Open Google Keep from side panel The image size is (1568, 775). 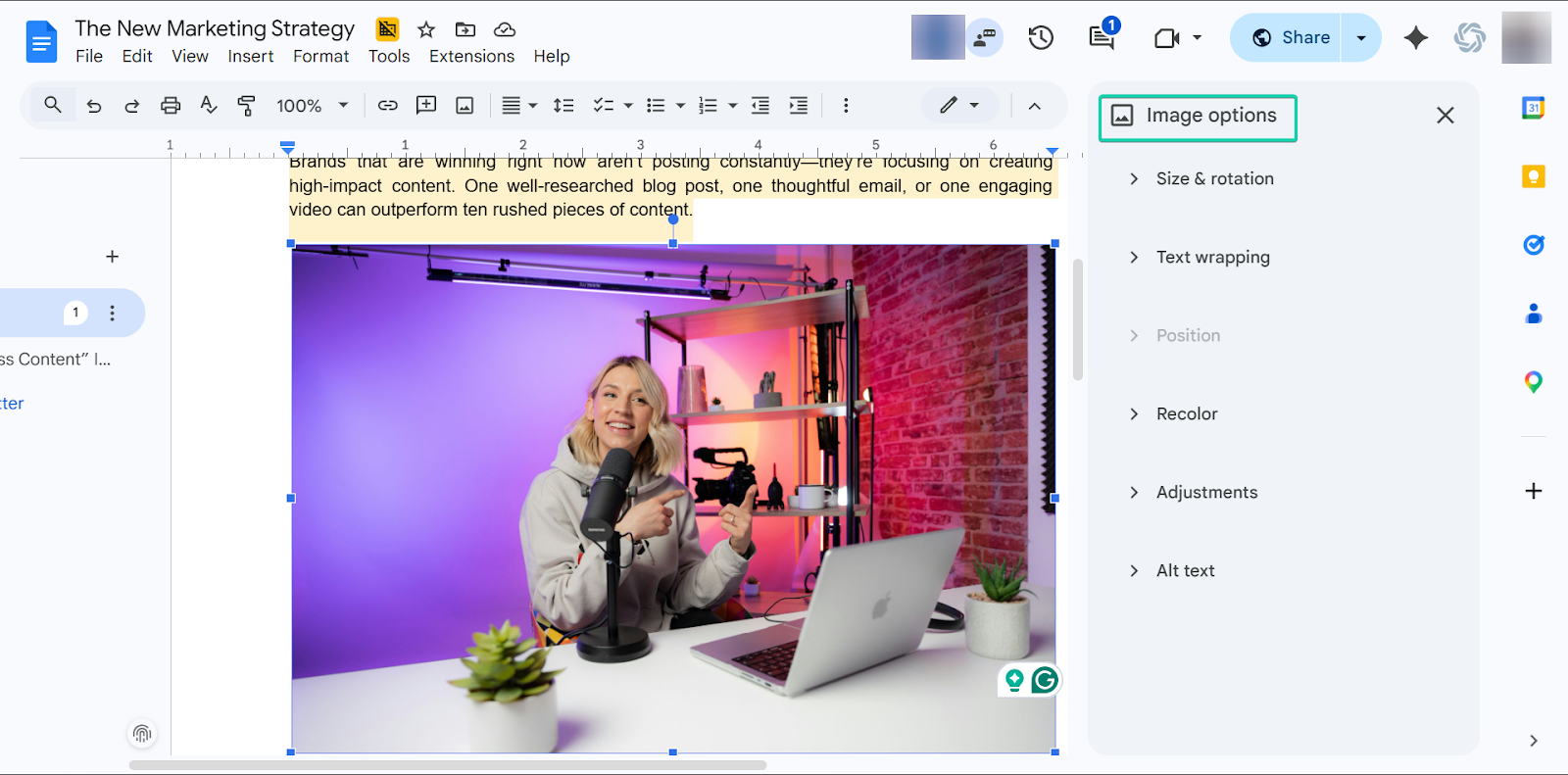(x=1534, y=176)
